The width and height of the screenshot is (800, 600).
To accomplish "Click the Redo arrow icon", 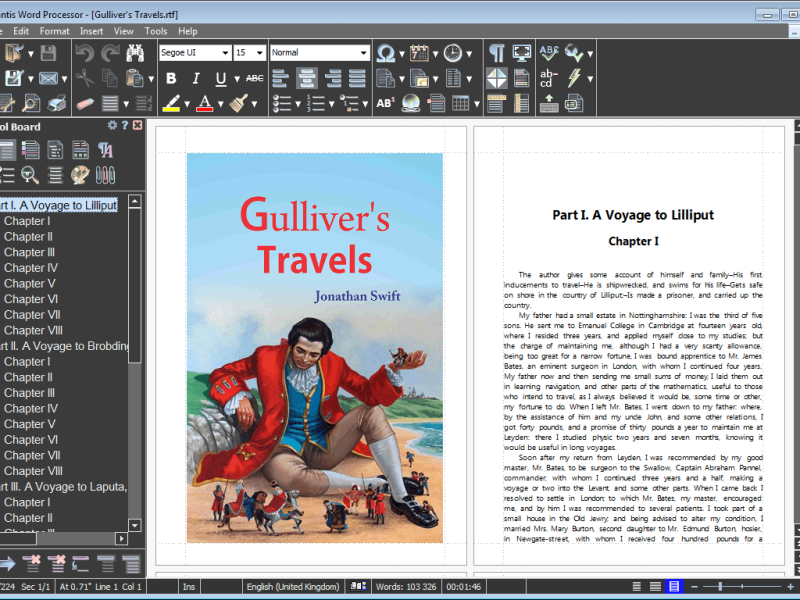I will (110, 53).
